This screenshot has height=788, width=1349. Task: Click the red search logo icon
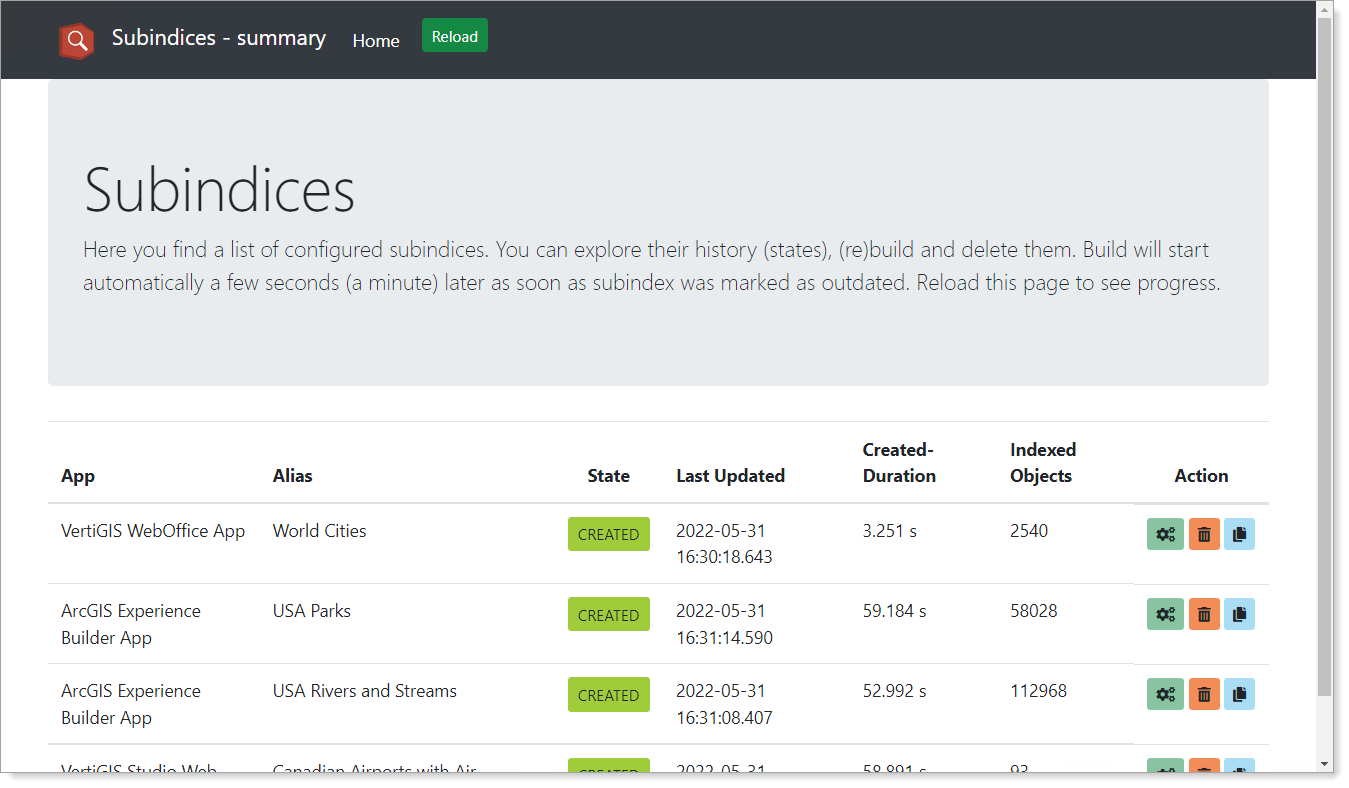76,41
